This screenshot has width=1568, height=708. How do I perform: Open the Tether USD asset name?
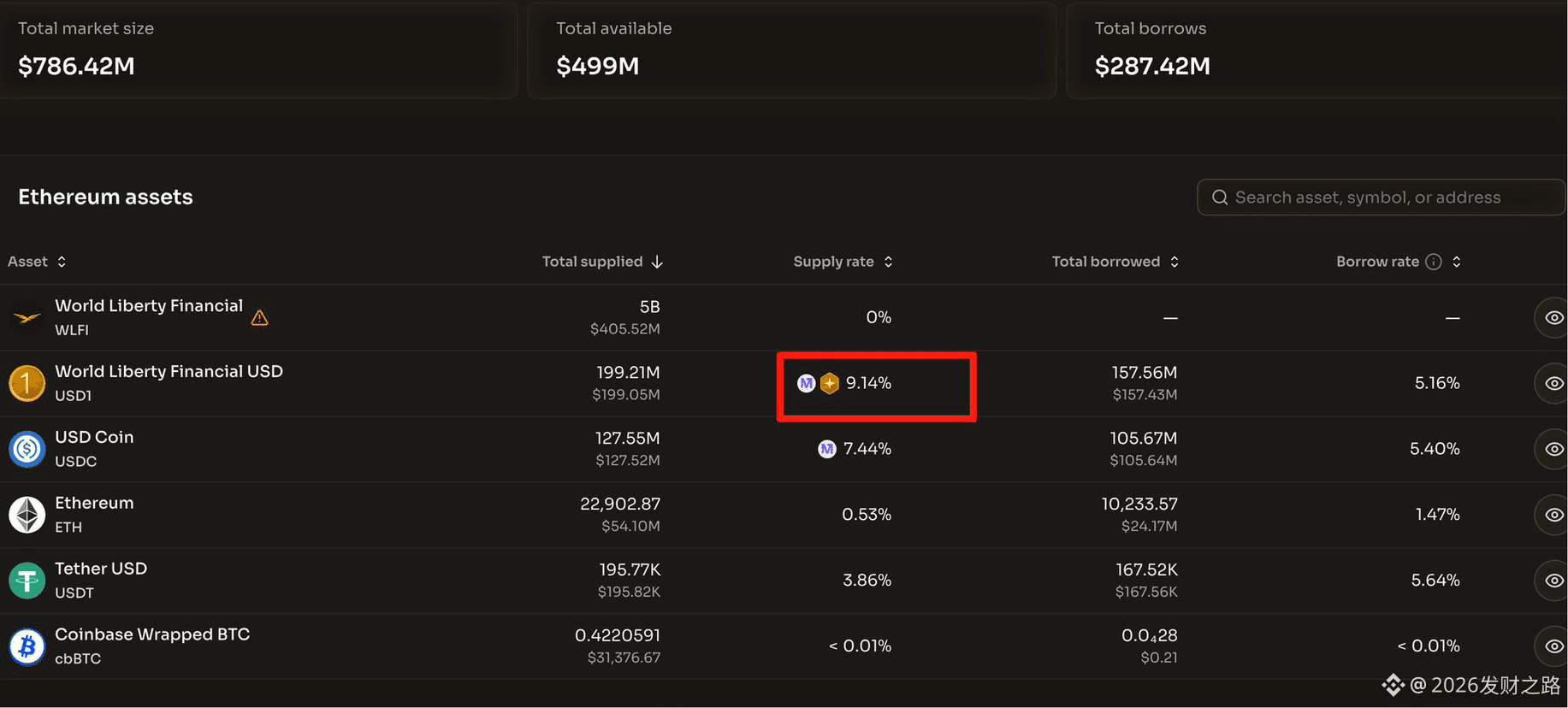point(101,569)
